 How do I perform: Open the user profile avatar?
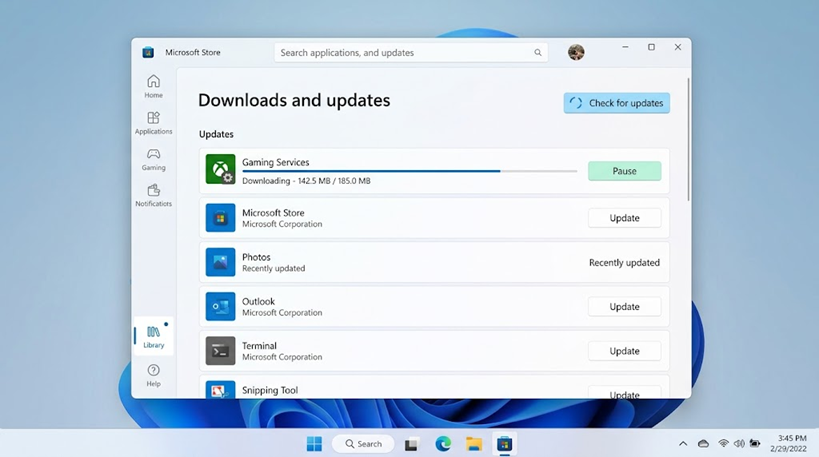pyautogui.click(x=576, y=52)
